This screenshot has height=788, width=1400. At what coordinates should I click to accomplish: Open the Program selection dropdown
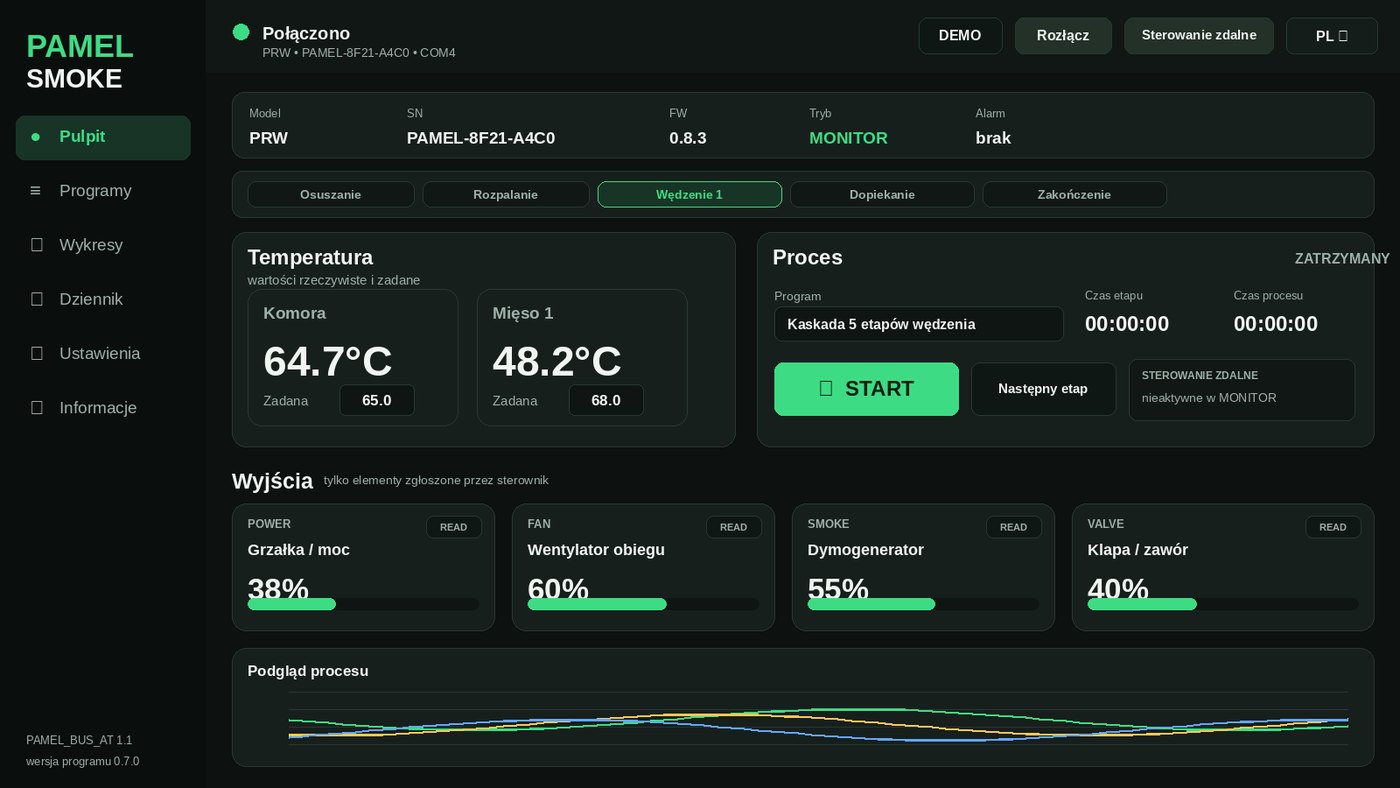click(x=919, y=324)
